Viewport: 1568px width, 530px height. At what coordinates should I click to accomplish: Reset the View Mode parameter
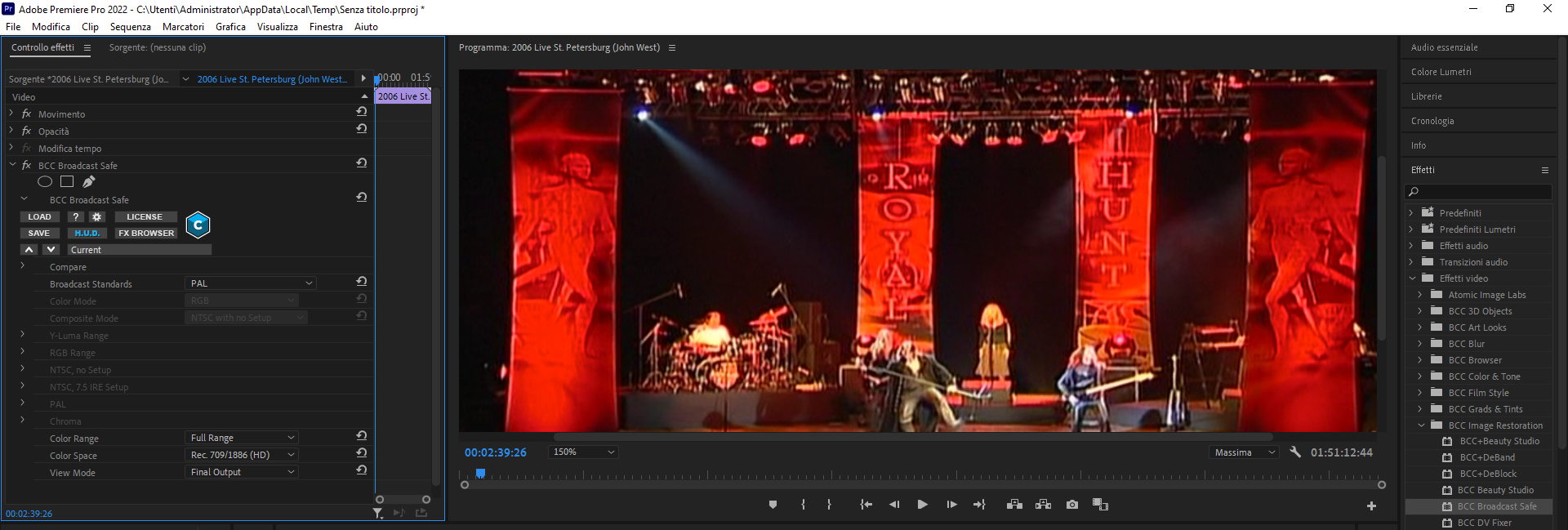tap(361, 470)
